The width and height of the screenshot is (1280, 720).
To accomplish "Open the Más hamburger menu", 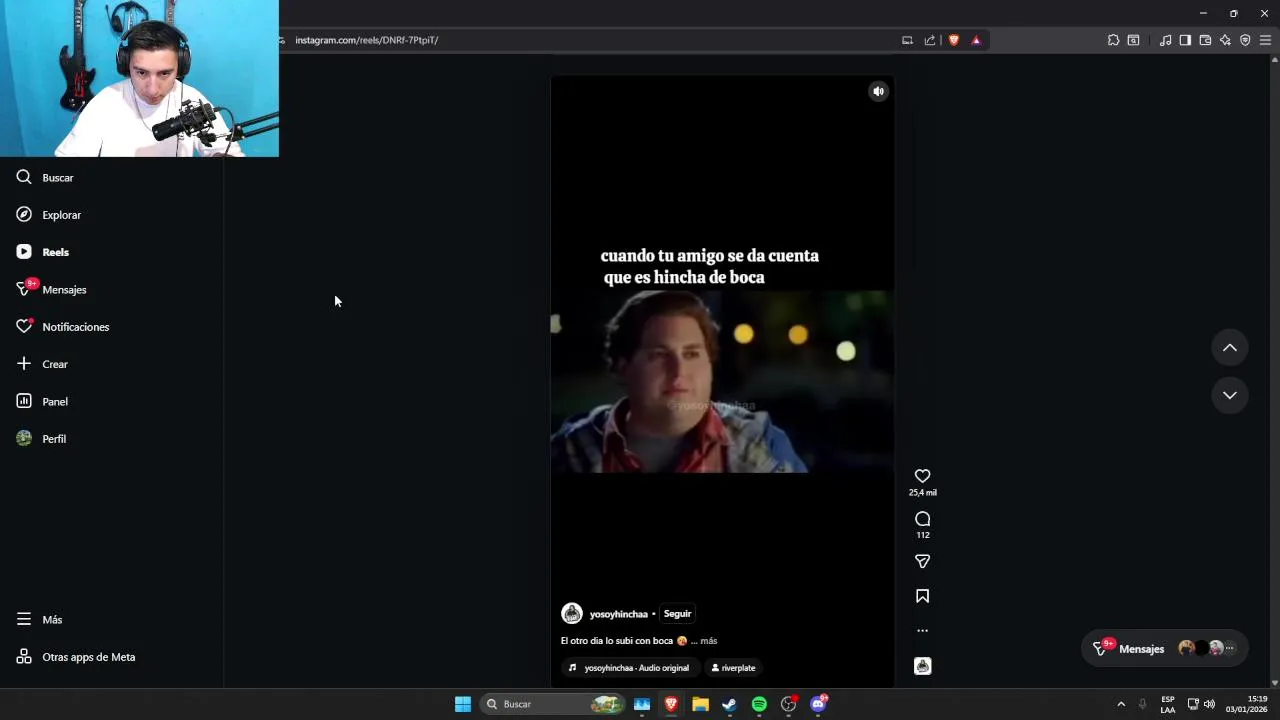I will 40,620.
